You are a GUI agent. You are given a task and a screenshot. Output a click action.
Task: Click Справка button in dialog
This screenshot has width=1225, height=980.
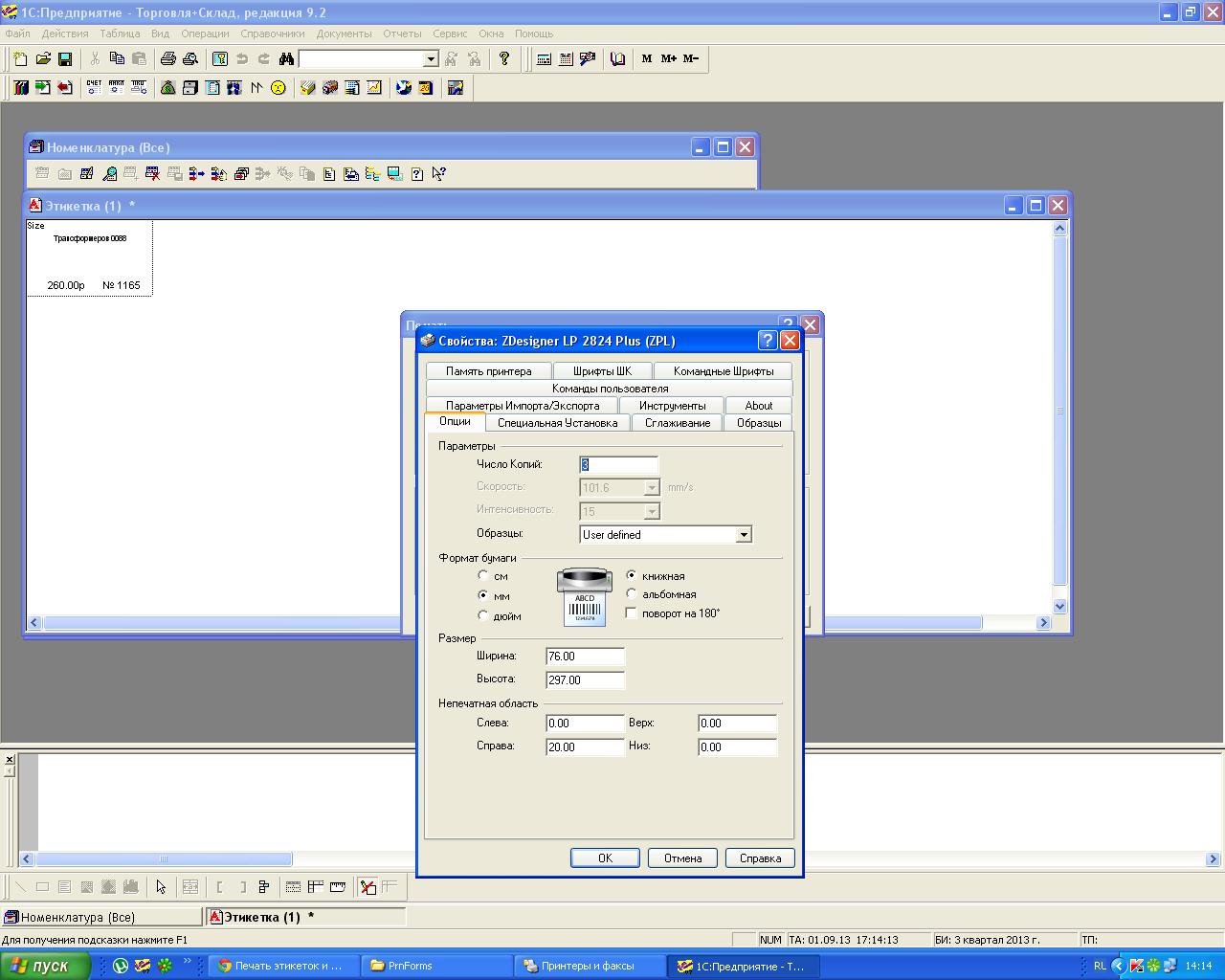(x=760, y=858)
